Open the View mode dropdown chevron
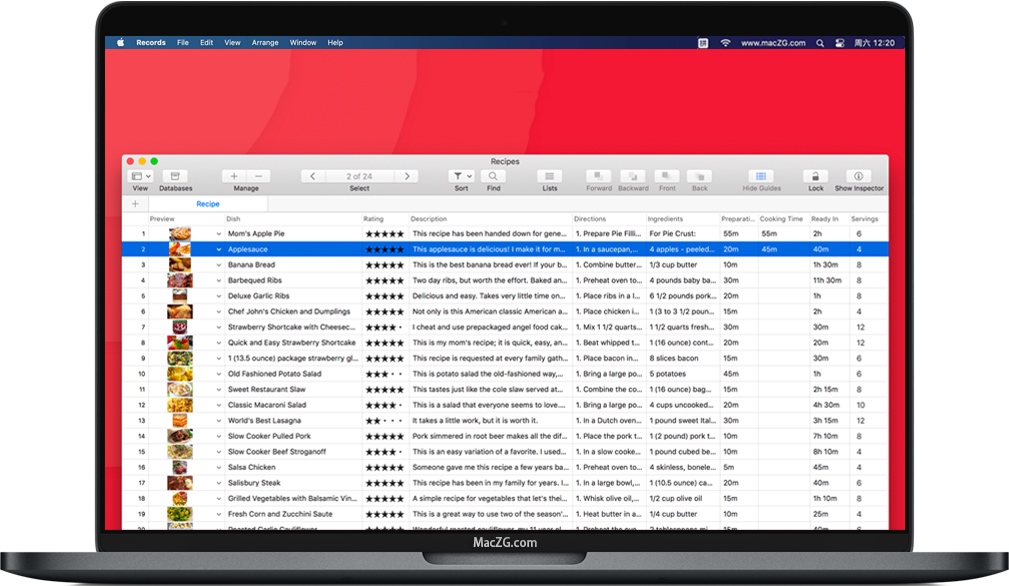 pyautogui.click(x=147, y=174)
